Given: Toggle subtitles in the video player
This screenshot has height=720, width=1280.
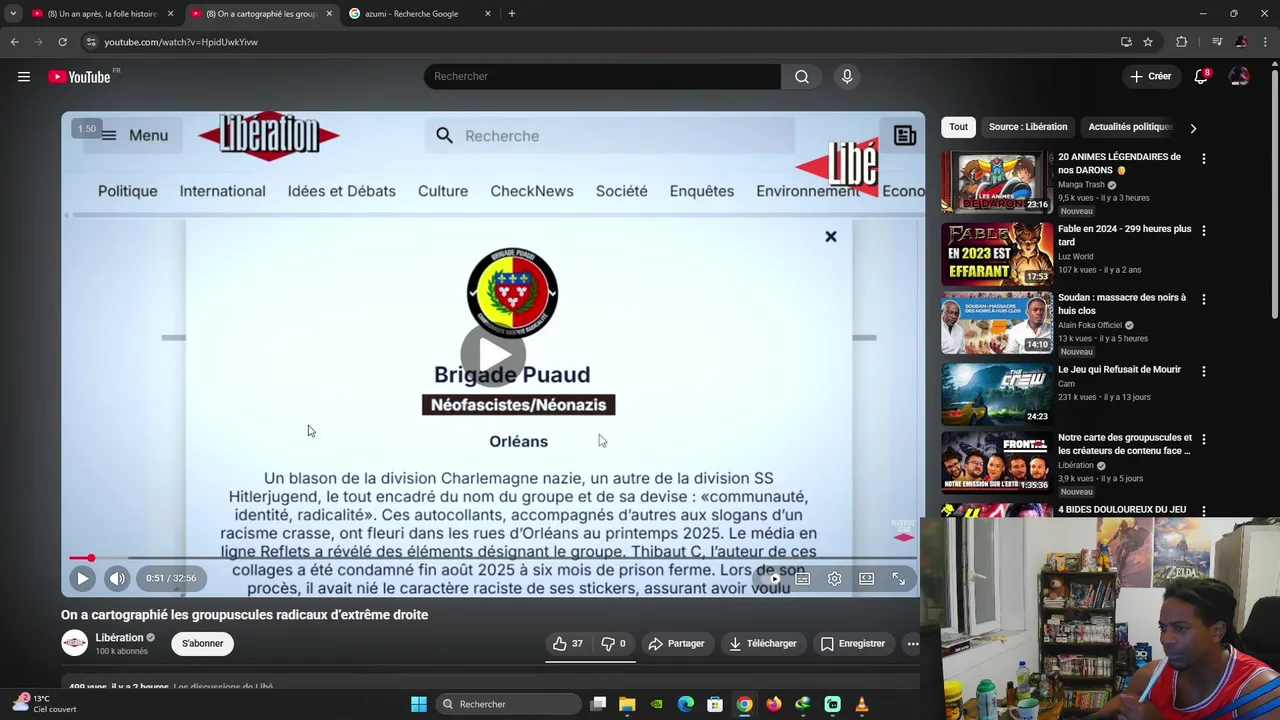Looking at the screenshot, I should (802, 578).
